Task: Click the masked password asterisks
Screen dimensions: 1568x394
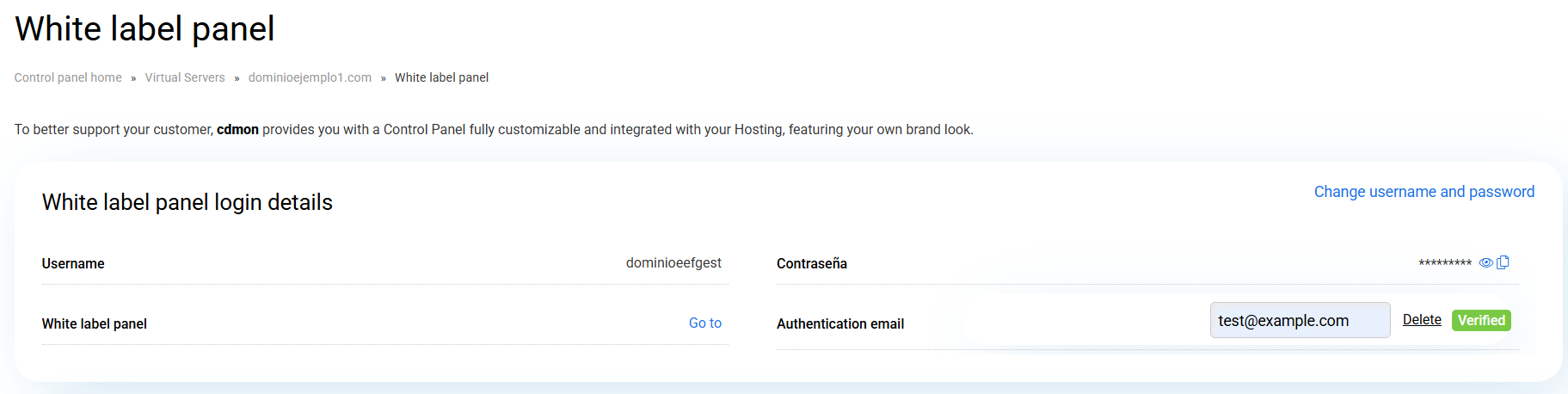Action: click(1444, 264)
